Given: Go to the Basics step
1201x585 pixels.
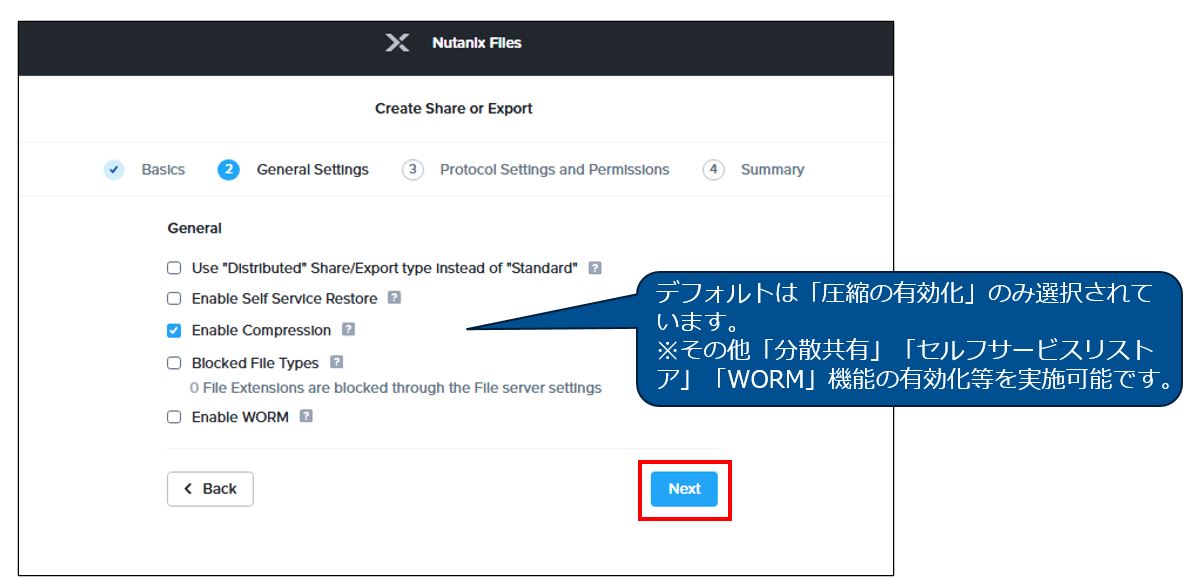Looking at the screenshot, I should click(x=163, y=169).
